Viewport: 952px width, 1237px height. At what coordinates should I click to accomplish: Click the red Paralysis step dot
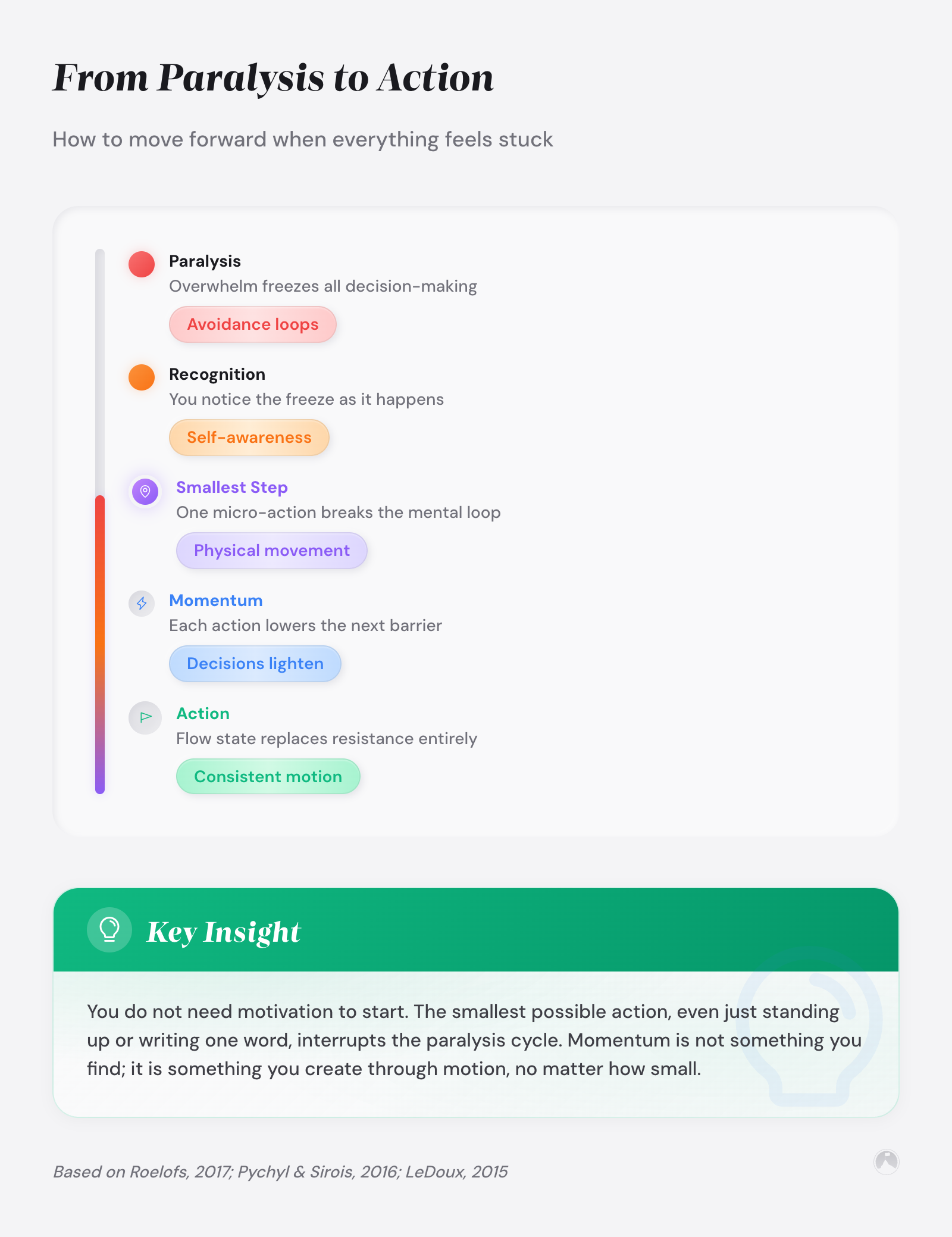pyautogui.click(x=142, y=264)
